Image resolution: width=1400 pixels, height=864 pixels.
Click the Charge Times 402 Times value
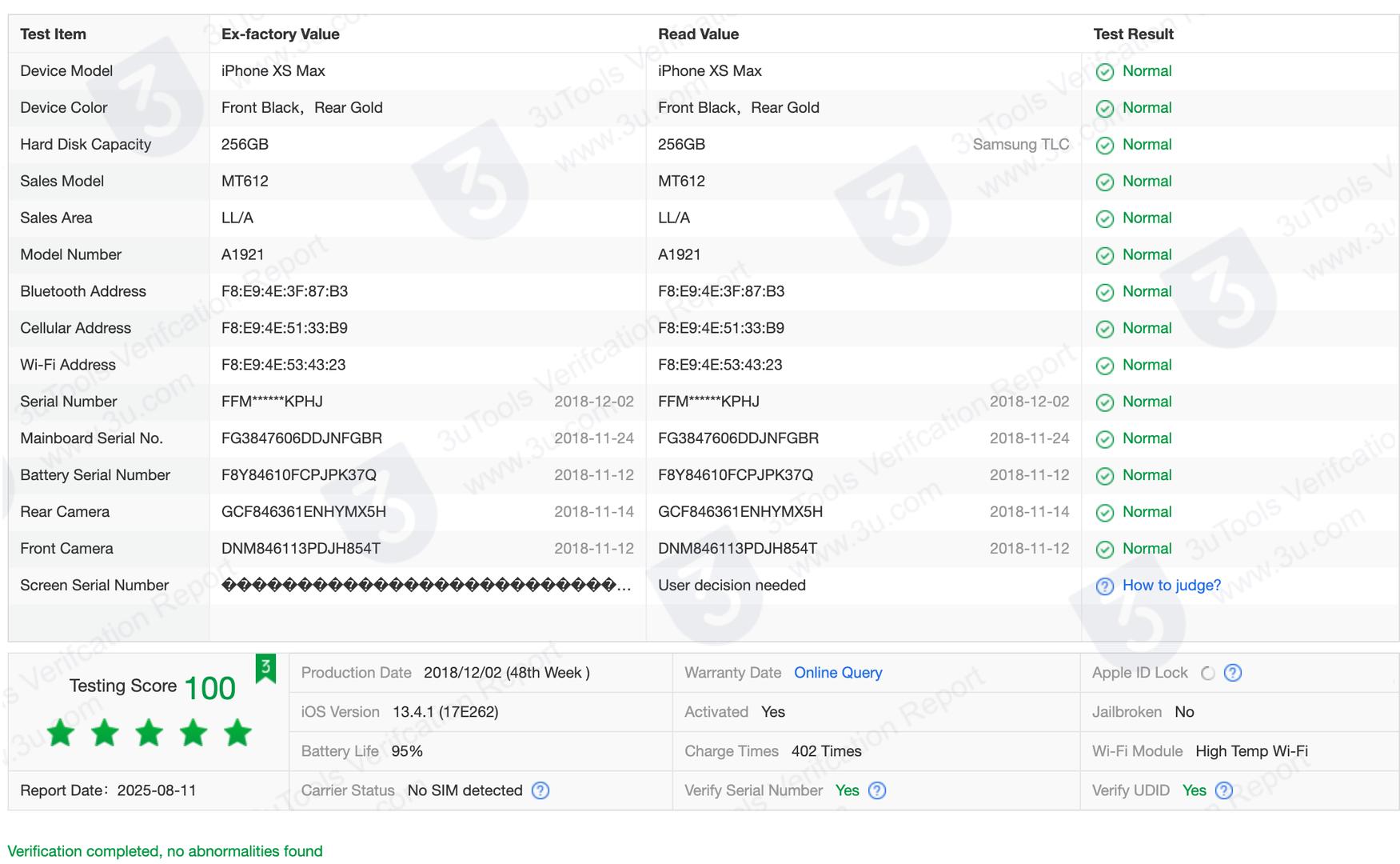(x=827, y=751)
